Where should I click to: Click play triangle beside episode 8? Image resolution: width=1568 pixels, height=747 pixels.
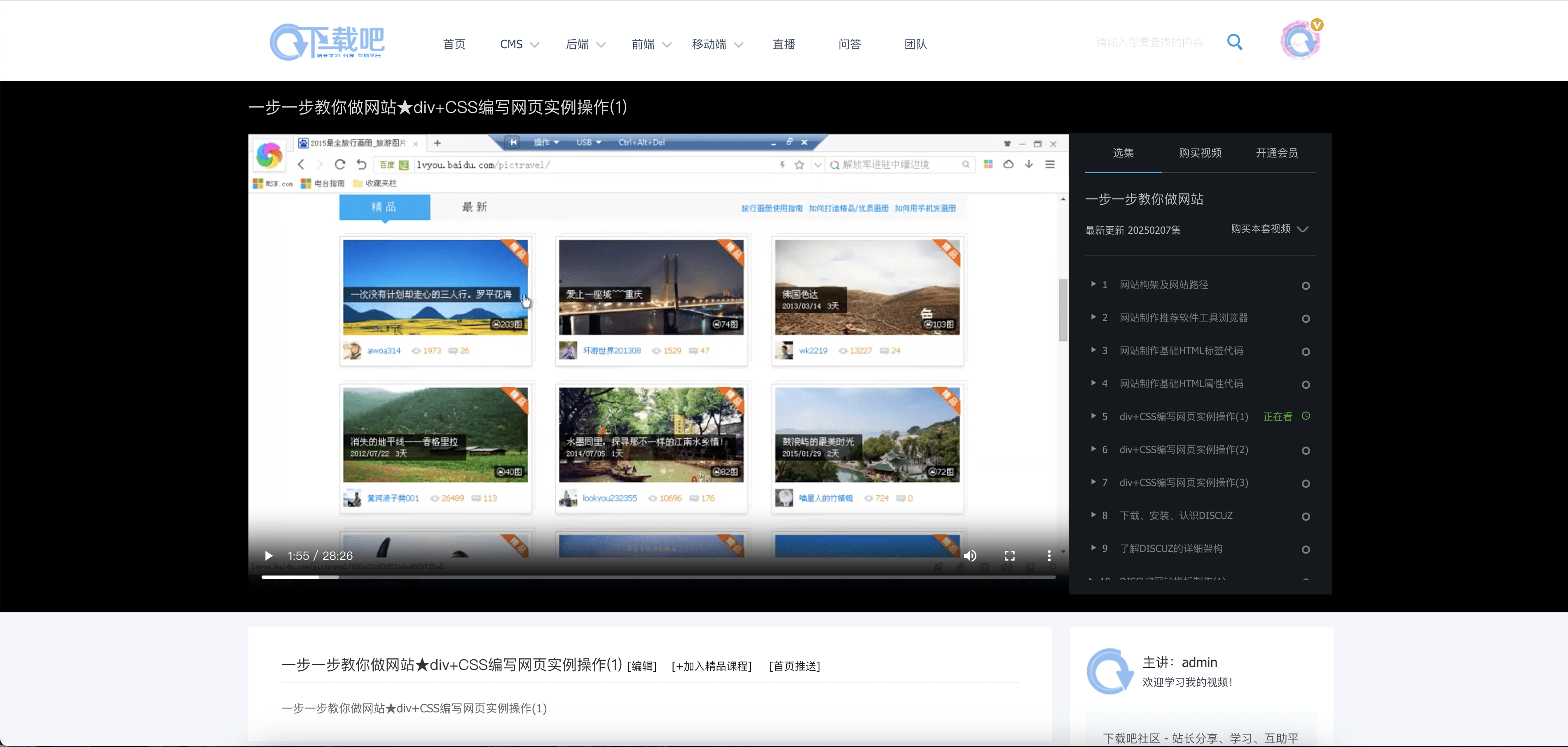(x=1093, y=514)
